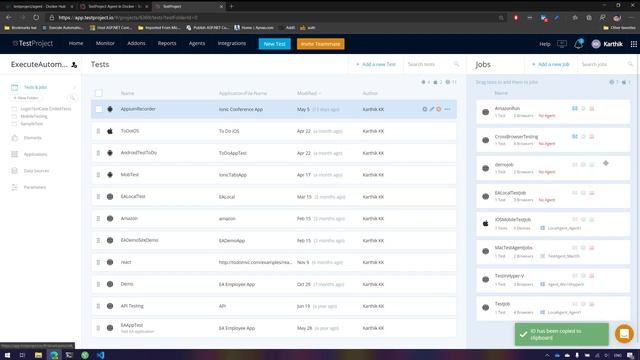Open the EAAppTest test
This screenshot has width=640, height=360.
tap(132, 325)
